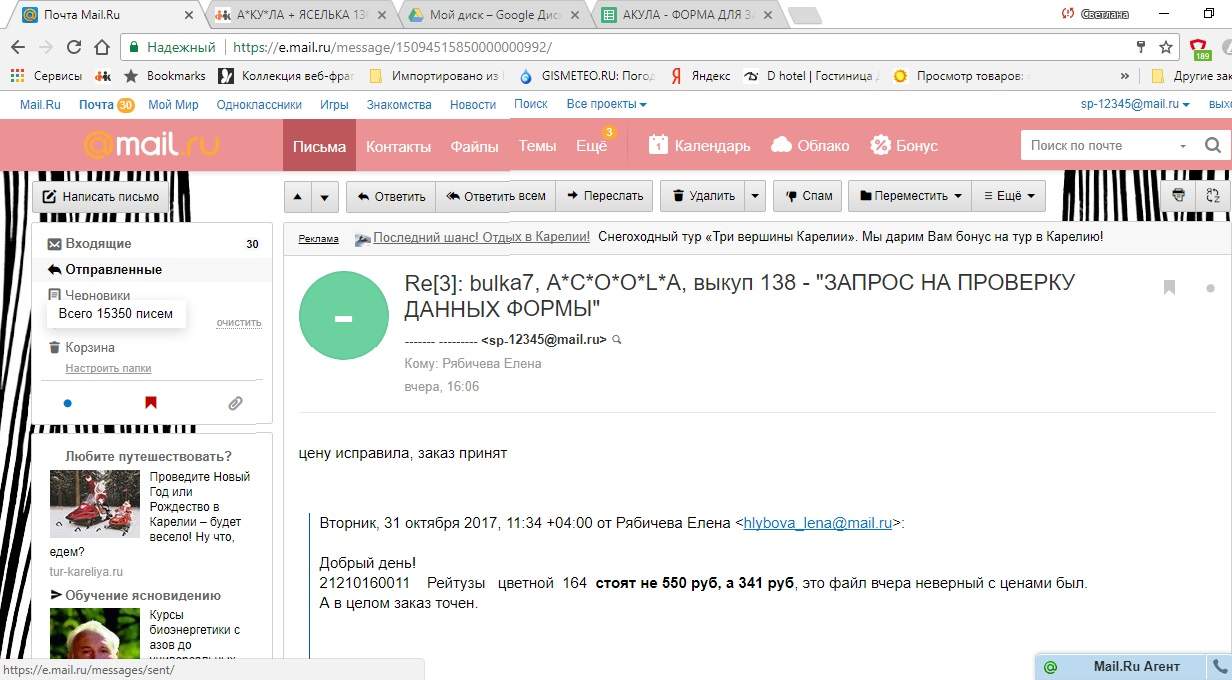The image size is (1232, 680).
Task: Click the Ответить button
Action: coord(391,196)
